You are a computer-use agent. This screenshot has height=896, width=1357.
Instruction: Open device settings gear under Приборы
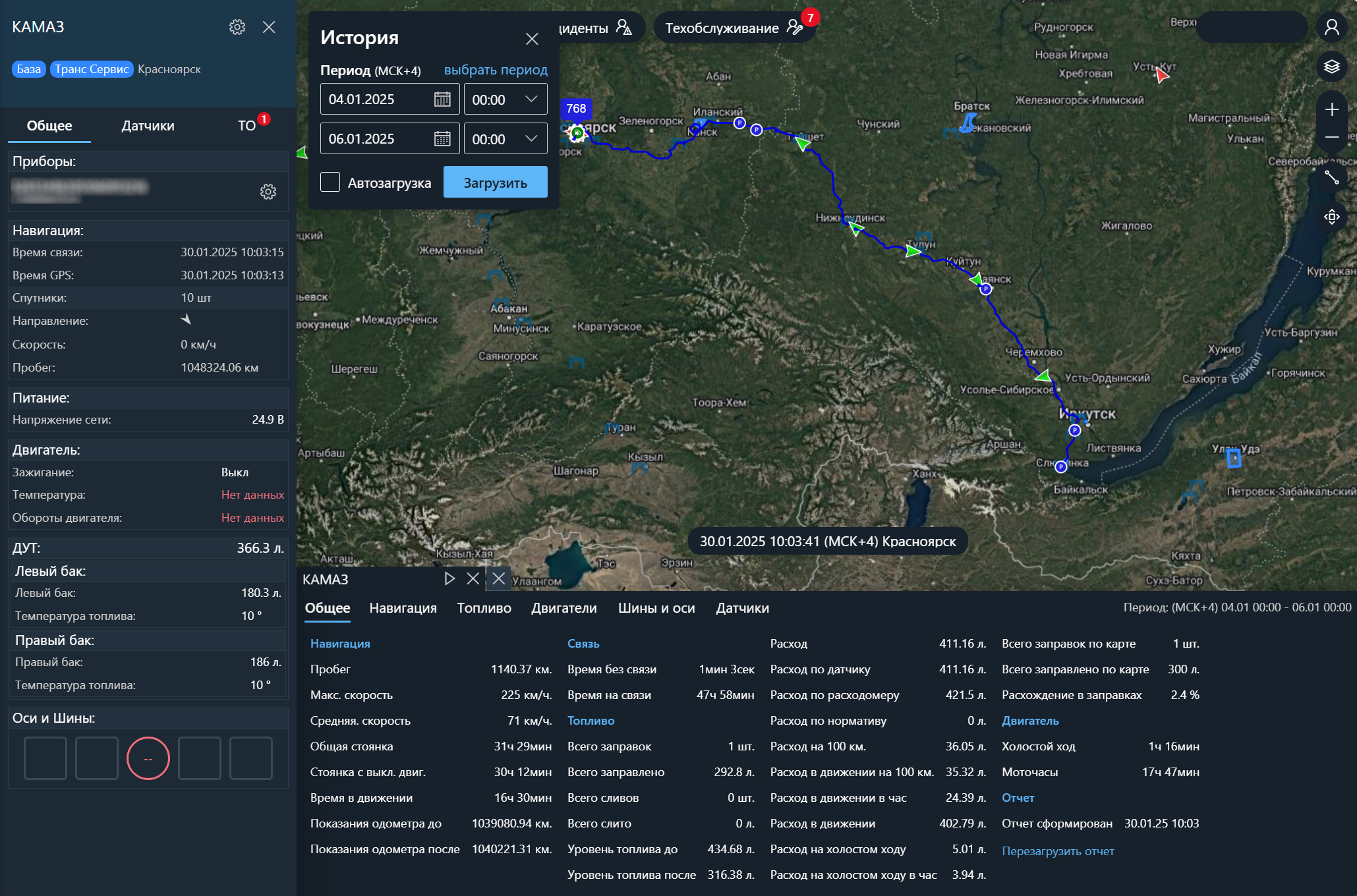(268, 192)
